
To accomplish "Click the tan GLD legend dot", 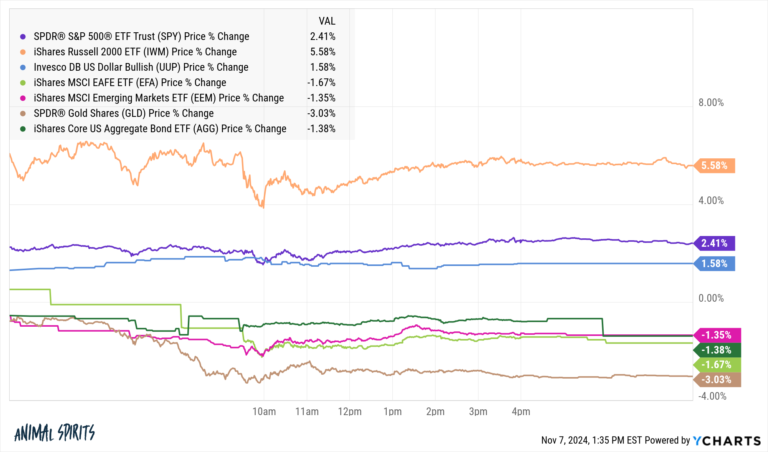I will tap(23, 113).
